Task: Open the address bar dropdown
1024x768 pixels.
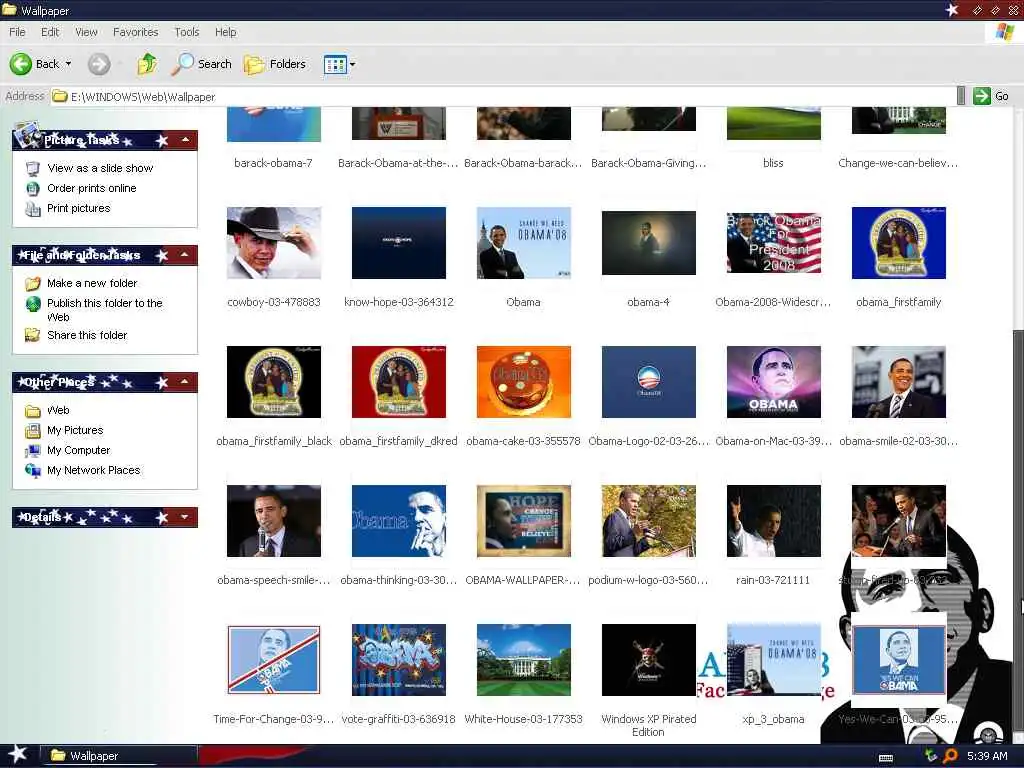Action: tap(961, 96)
